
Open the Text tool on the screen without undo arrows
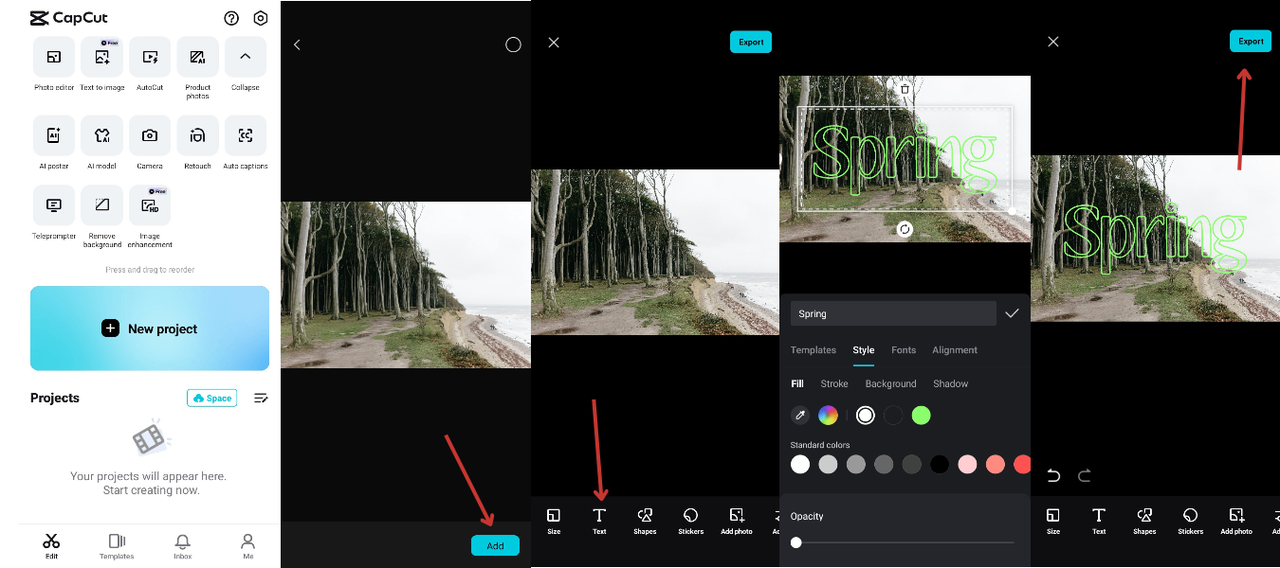(599, 521)
